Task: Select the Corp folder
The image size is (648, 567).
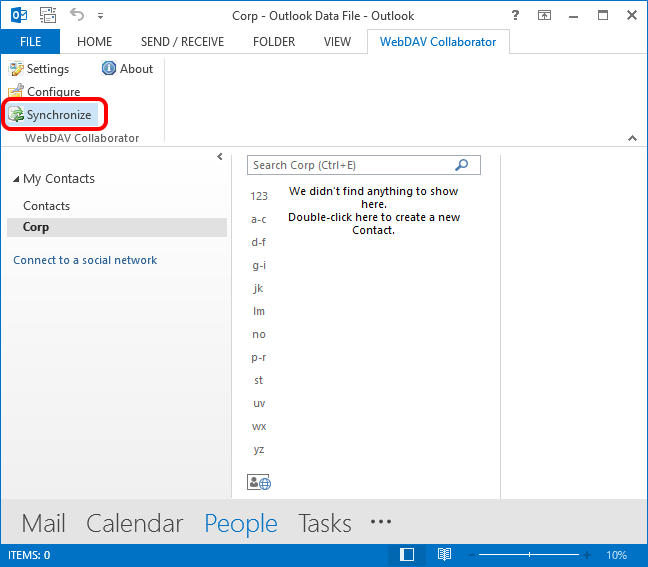Action: pos(117,227)
